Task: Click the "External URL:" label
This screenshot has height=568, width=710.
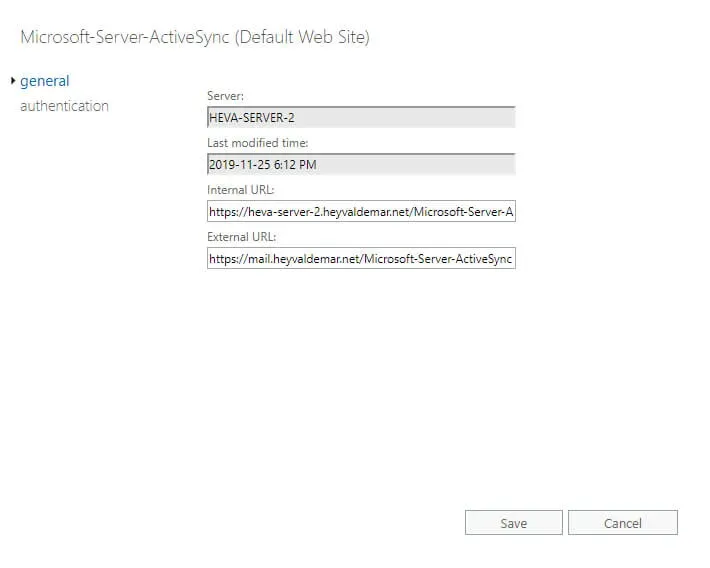Action: 241,237
